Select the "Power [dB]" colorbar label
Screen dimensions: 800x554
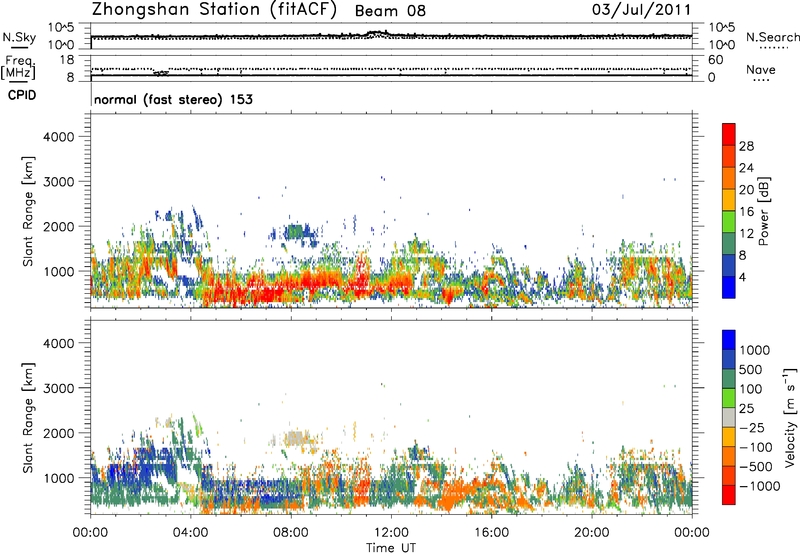763,211
